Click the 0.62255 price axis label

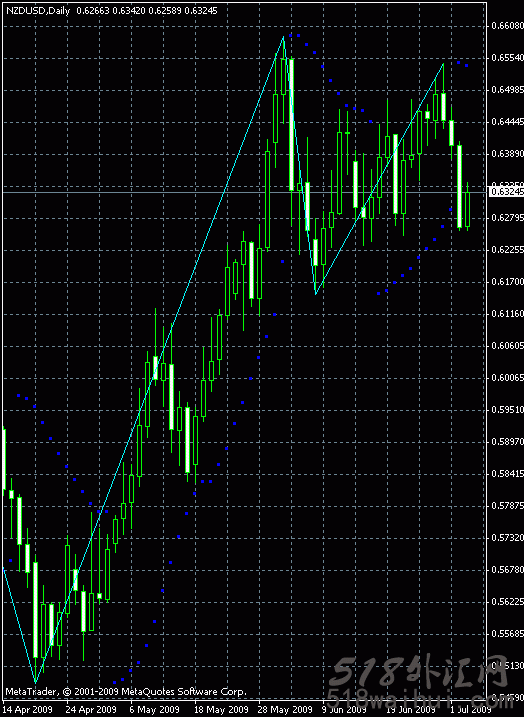tap(507, 250)
